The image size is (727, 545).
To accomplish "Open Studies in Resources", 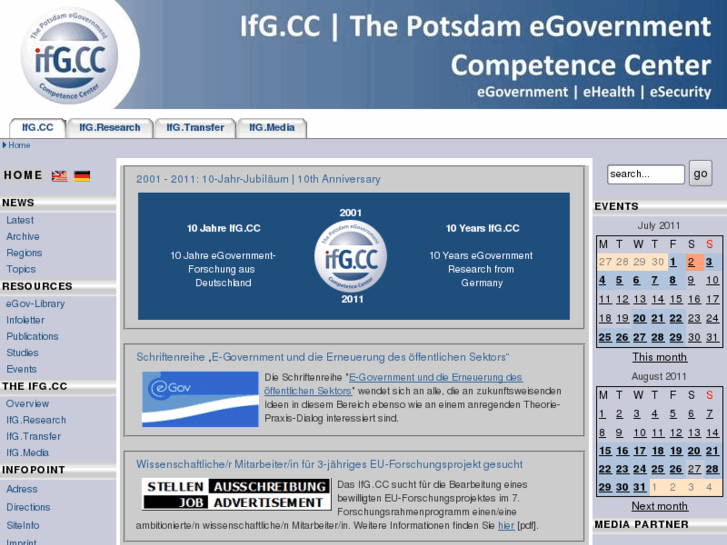I will [22, 353].
